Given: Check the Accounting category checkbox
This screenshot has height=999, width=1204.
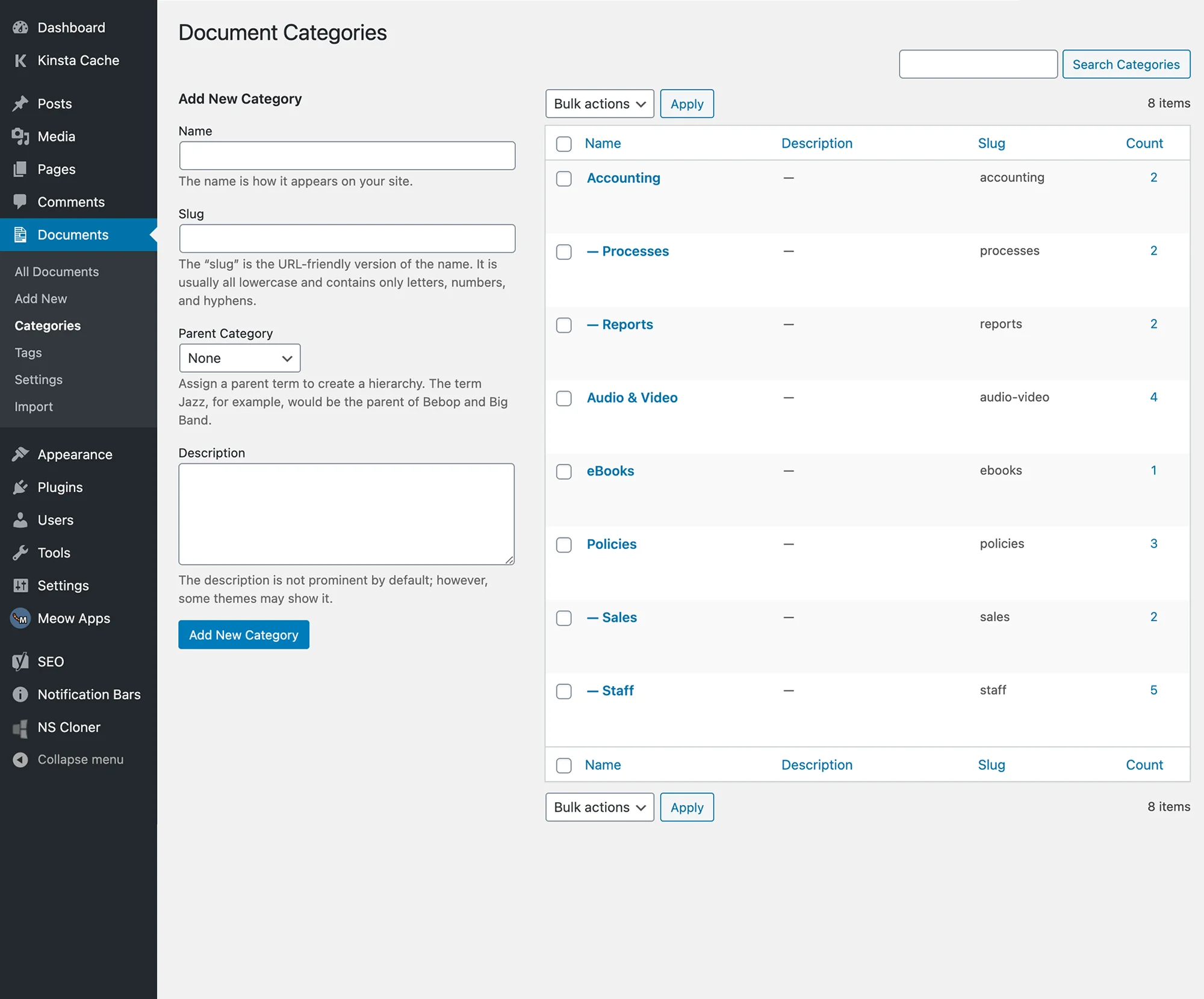Looking at the screenshot, I should click(563, 179).
